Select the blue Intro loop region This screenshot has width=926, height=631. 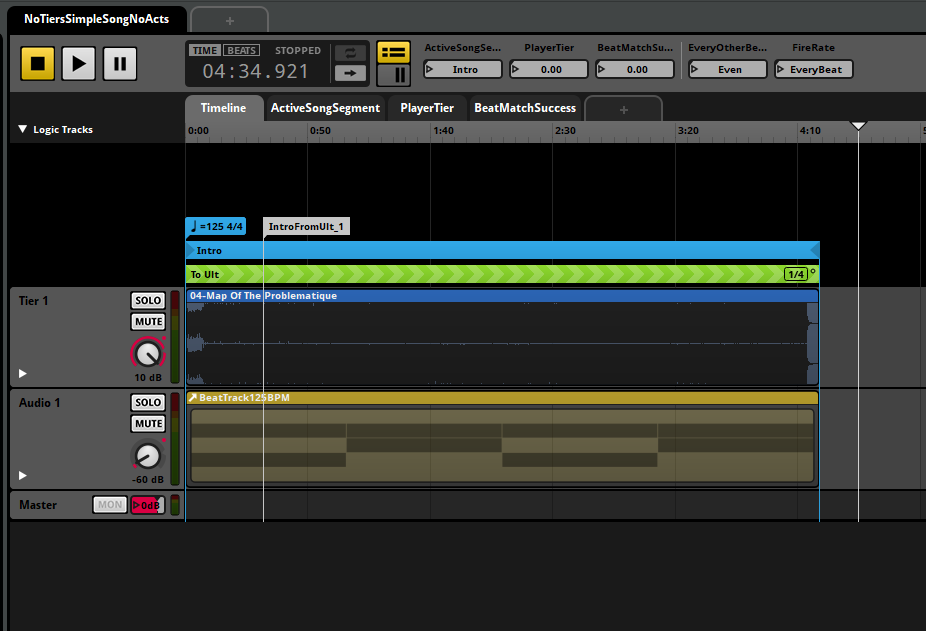coord(503,251)
